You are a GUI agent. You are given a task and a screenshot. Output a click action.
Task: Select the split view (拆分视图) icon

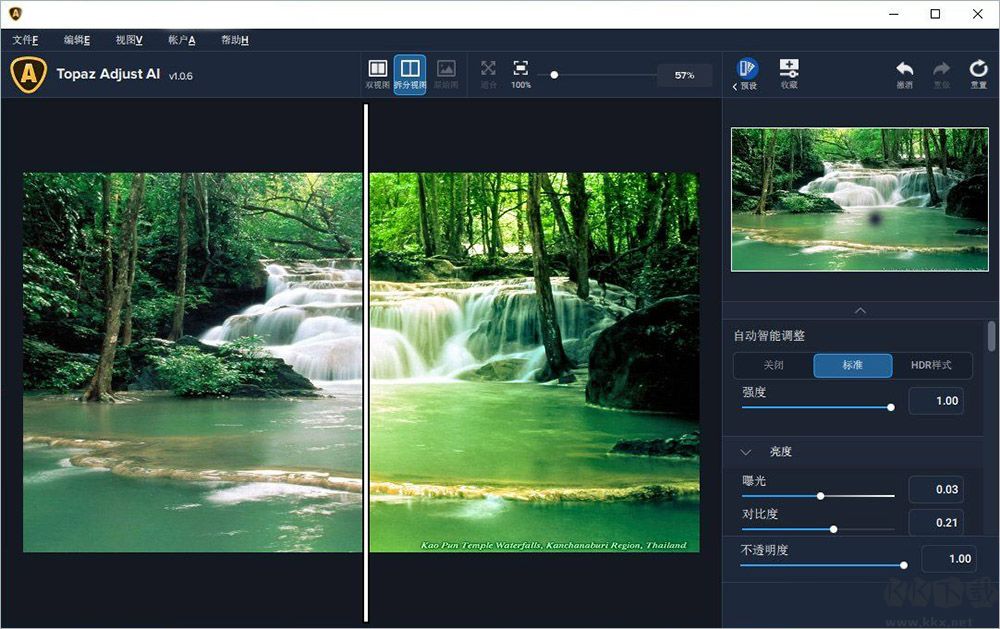point(410,72)
